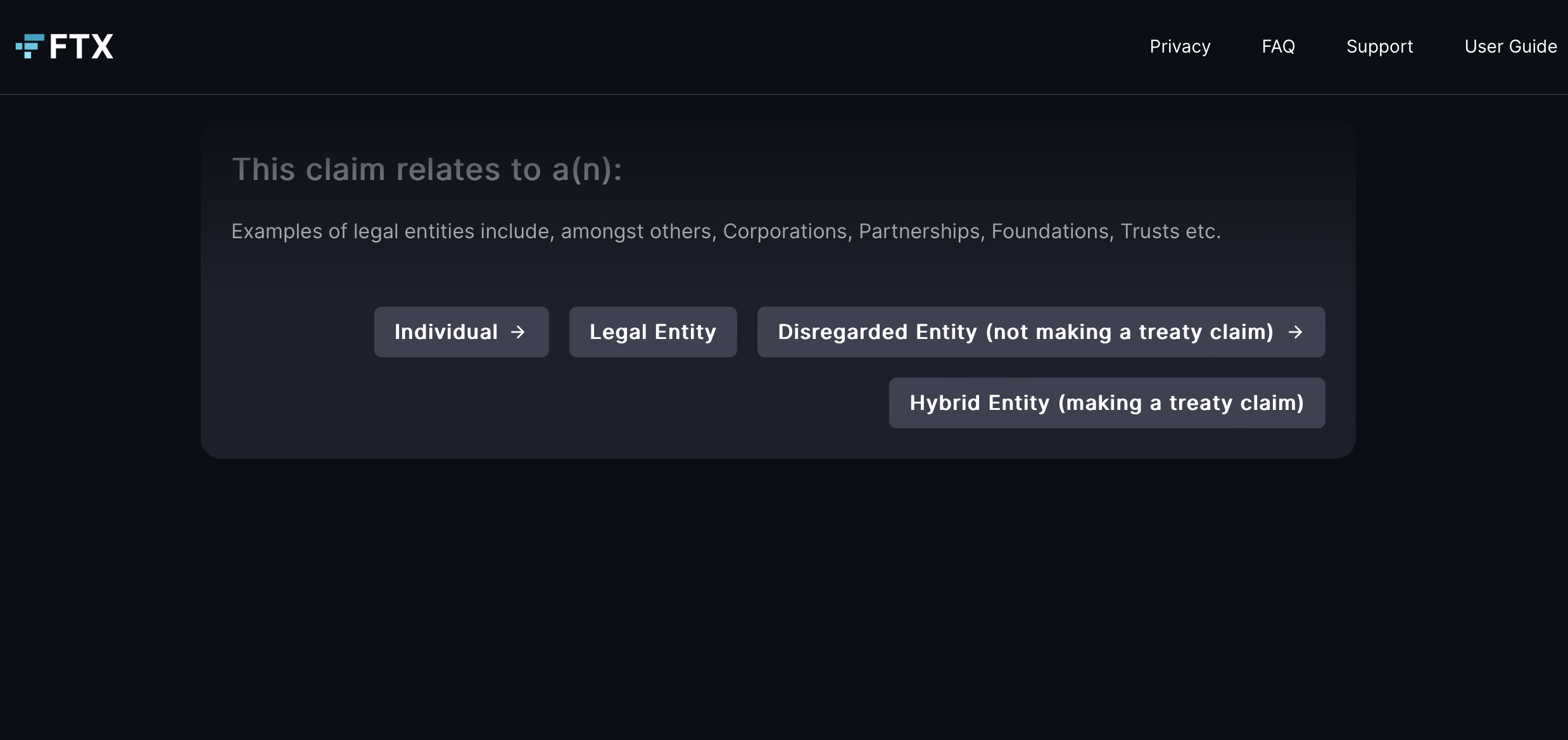This screenshot has height=740, width=1568.
Task: Click "Trusts etc." in the description
Action: [x=1170, y=231]
